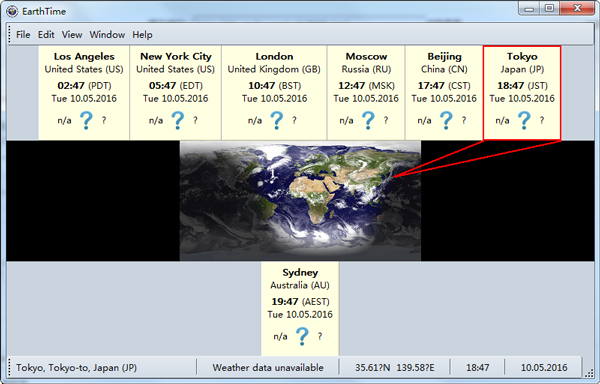Click Moscow weather question mark icon

[x=368, y=120]
